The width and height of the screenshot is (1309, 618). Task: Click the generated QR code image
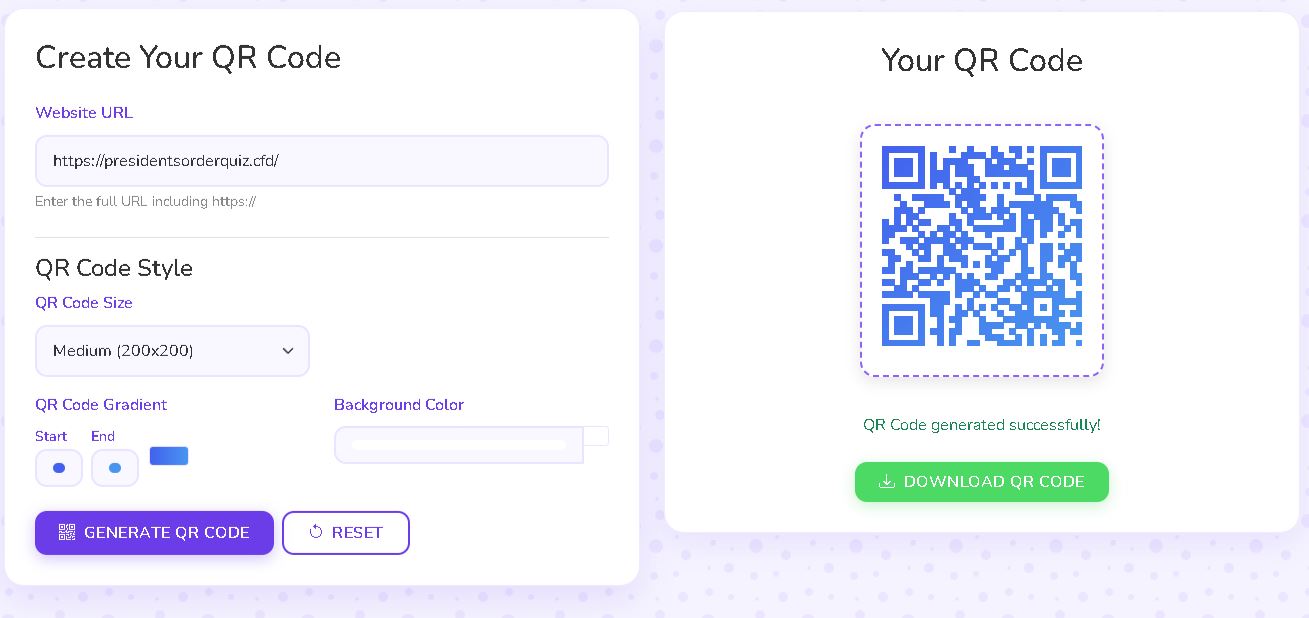point(982,246)
